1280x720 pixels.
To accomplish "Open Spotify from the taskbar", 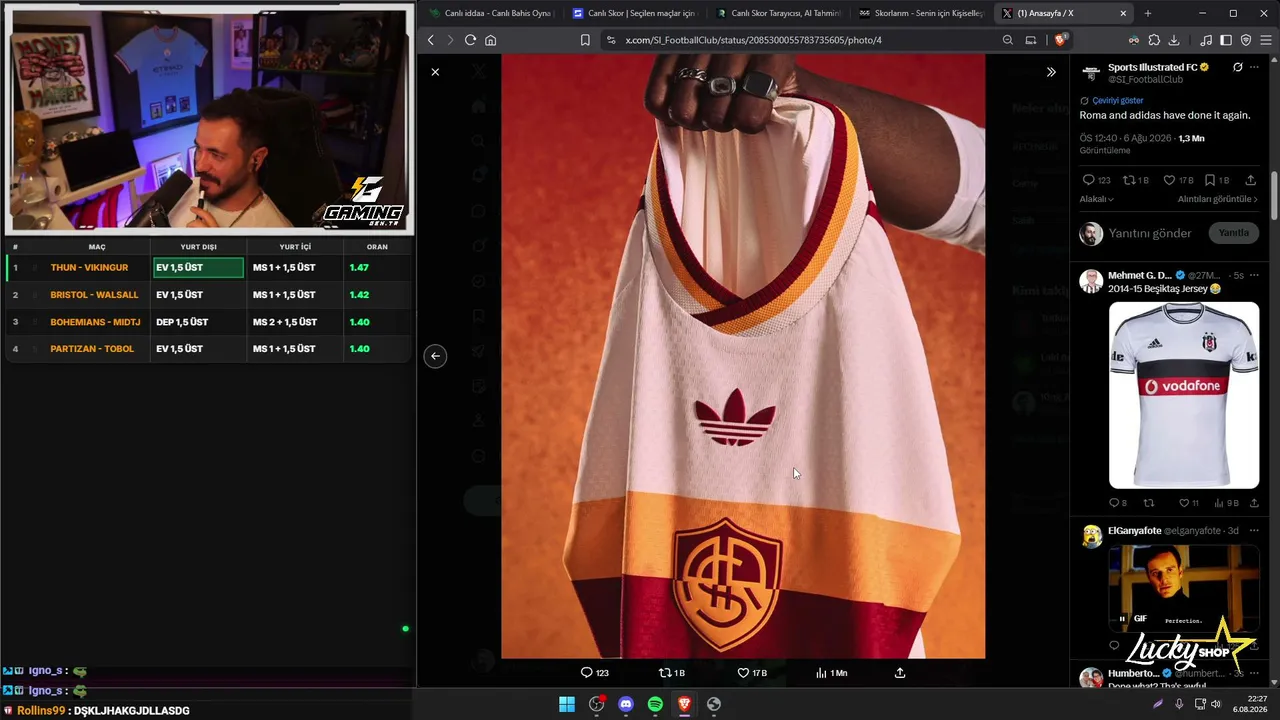I will click(x=655, y=704).
